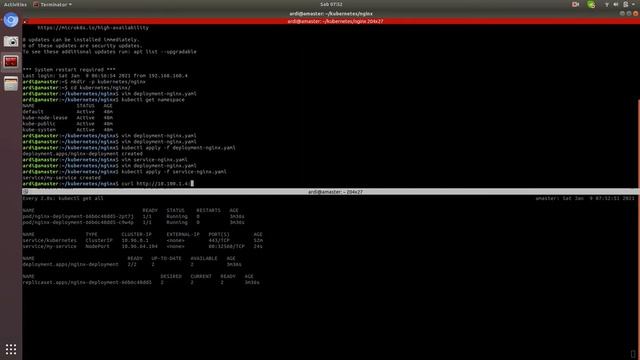
Task: Open the Terminator app menu dropdown
Action: click(53, 4)
